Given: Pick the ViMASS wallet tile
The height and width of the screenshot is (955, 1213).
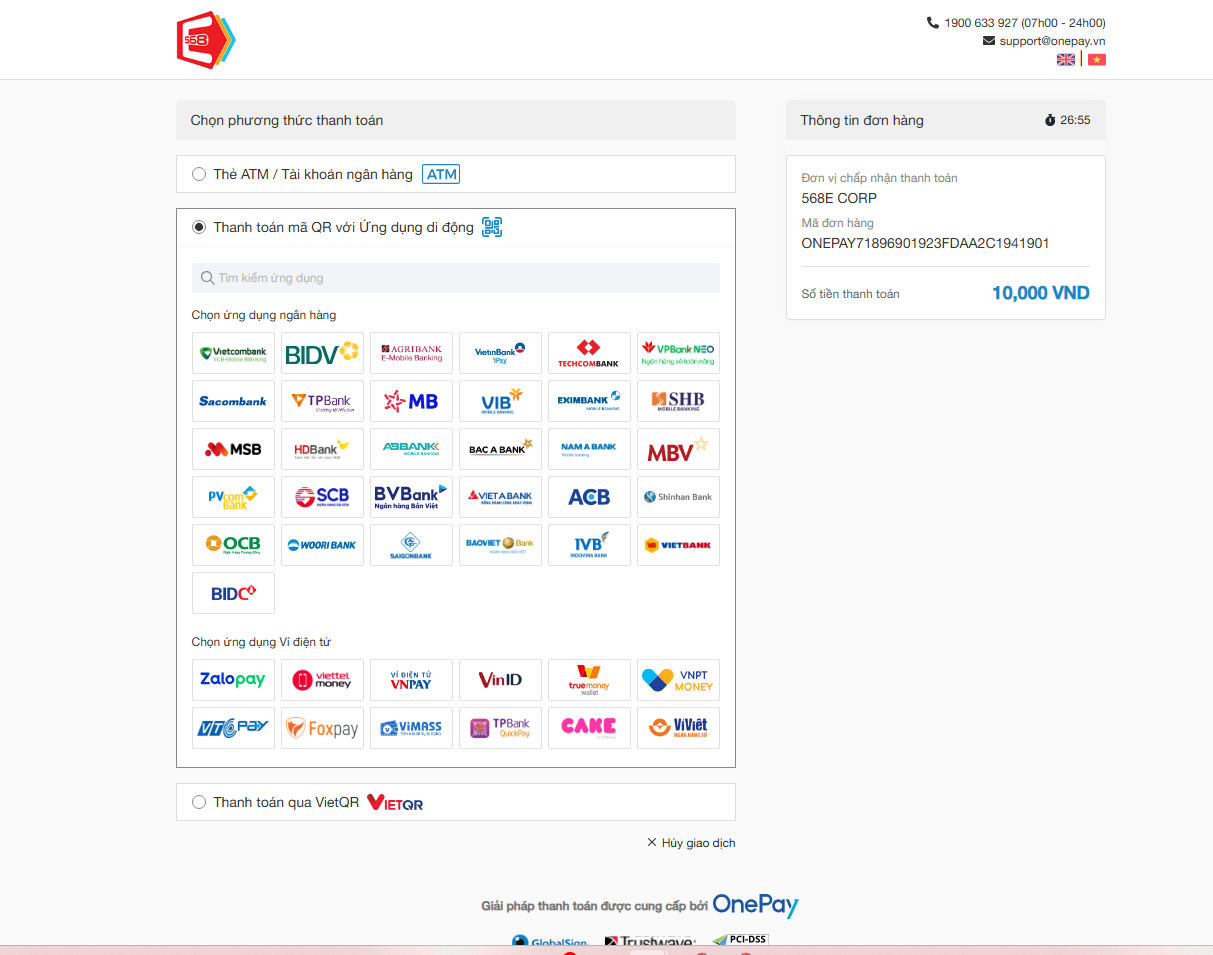Looking at the screenshot, I should (x=411, y=728).
